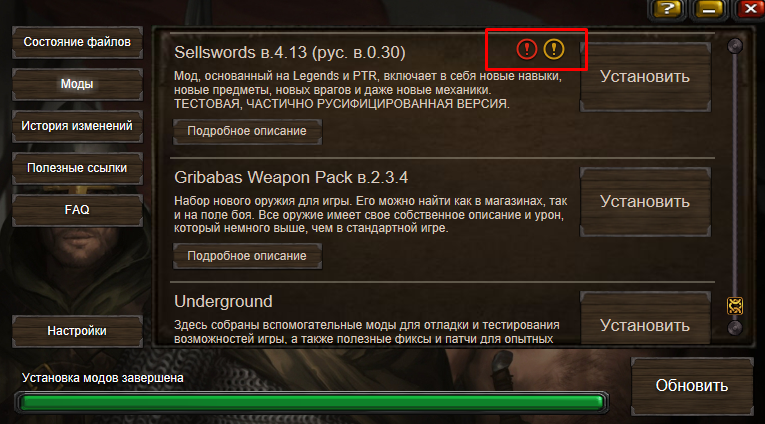Open Полезные ссылки page
Viewport: 765px width, 424px height.
click(x=77, y=168)
